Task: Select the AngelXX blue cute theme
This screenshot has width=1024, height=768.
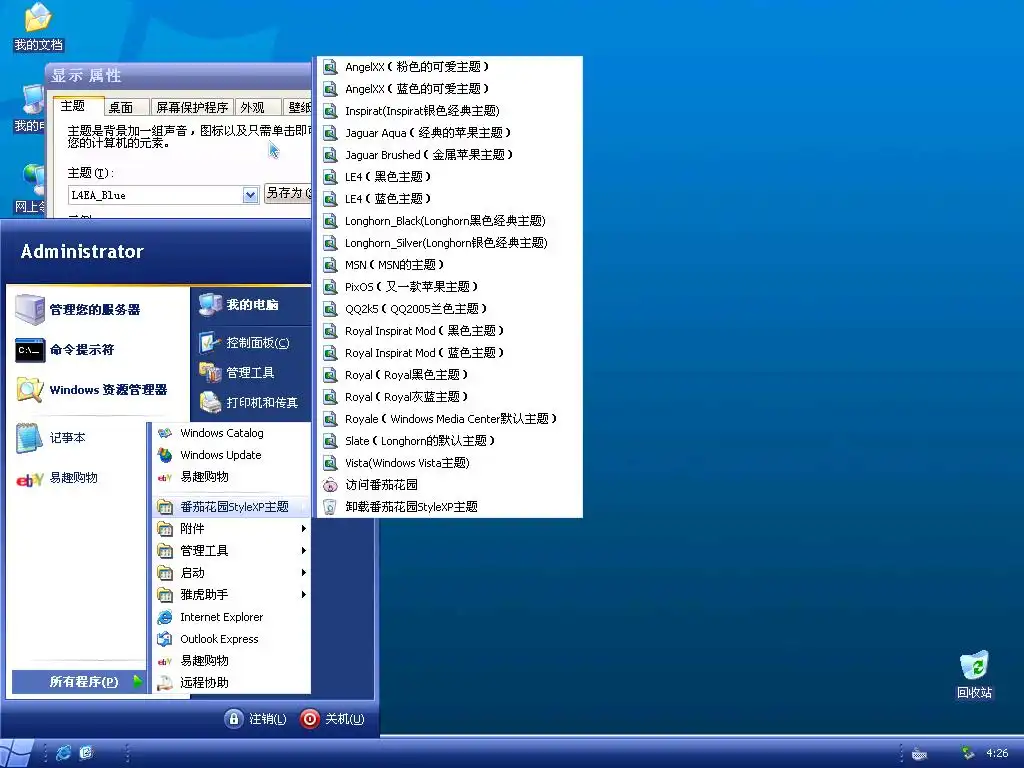Action: (x=450, y=89)
